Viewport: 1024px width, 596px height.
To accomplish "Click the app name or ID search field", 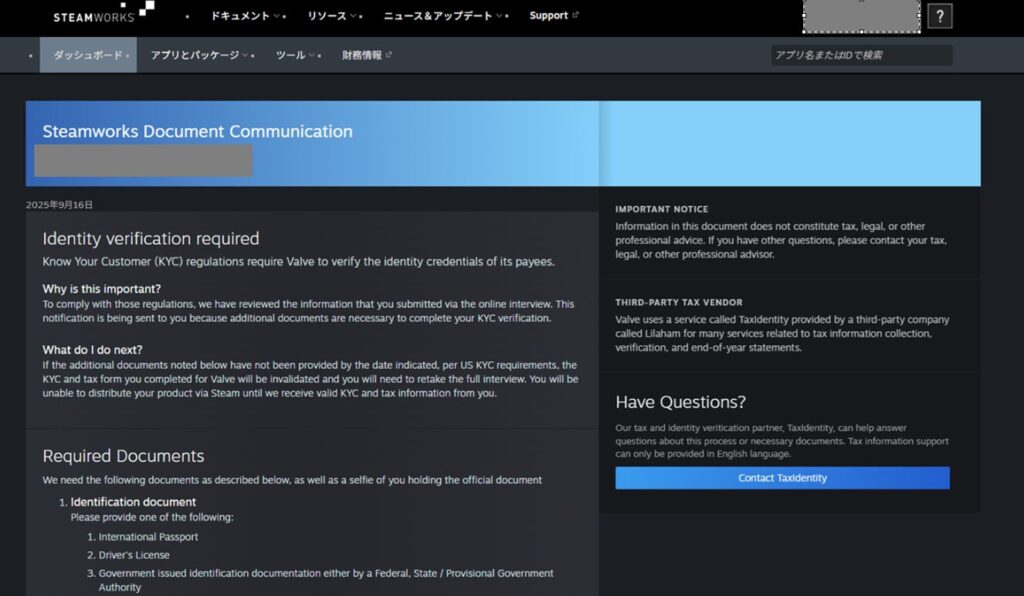I will 861,55.
